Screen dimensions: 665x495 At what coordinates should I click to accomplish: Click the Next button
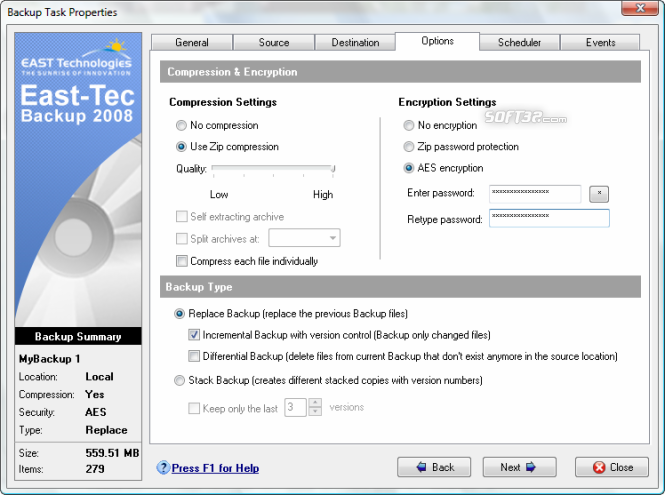(x=519, y=467)
